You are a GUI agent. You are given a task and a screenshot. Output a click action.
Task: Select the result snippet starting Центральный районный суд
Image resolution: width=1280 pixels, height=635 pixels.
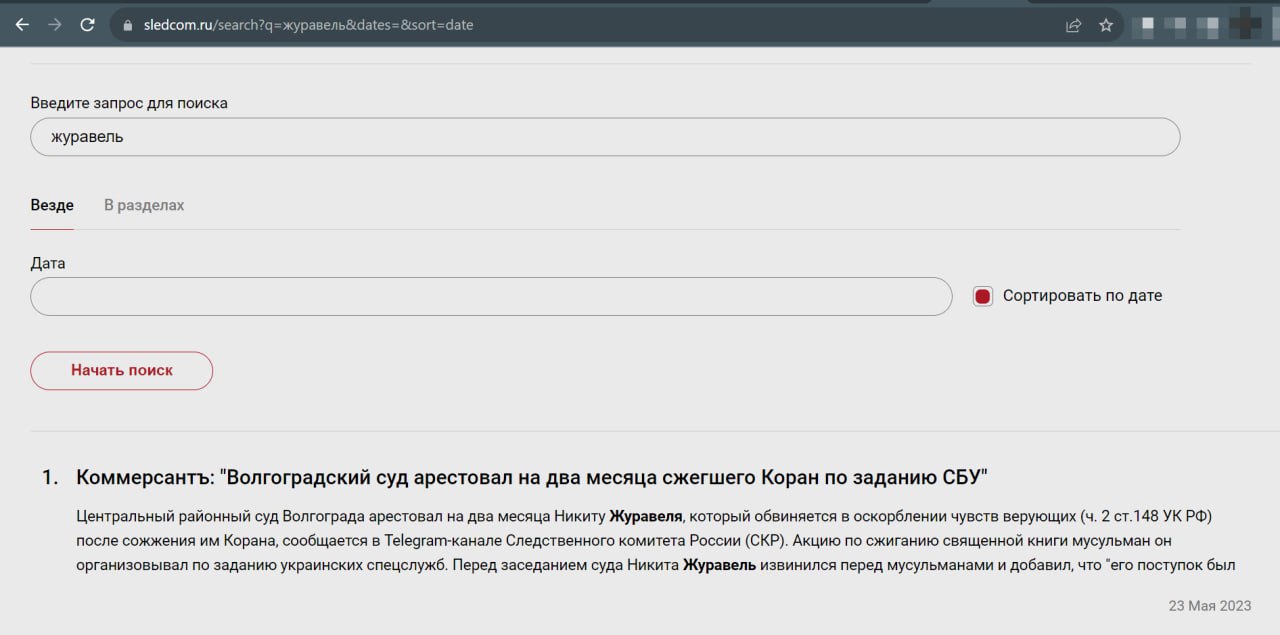click(x=656, y=541)
